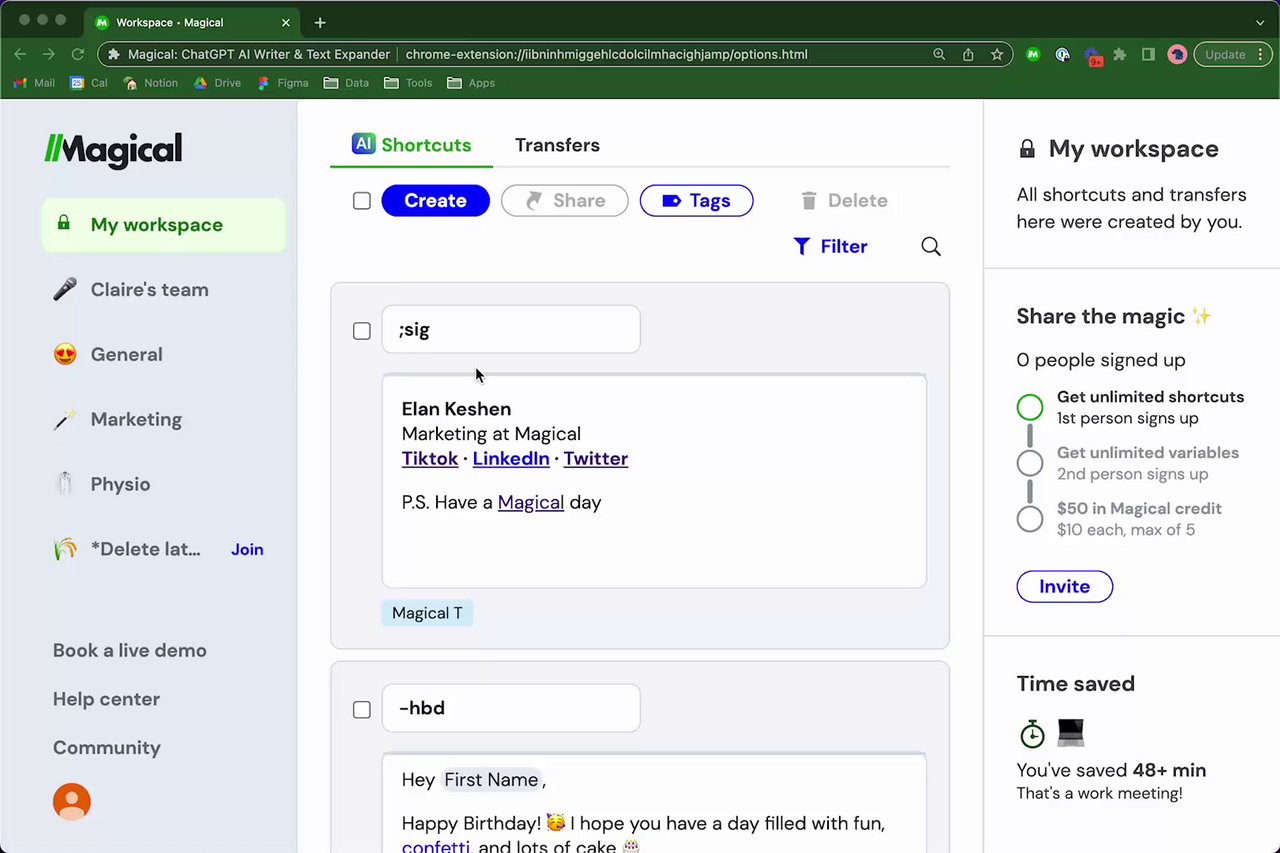Click the Chrome profile avatar
This screenshot has height=853, width=1280.
click(1178, 55)
